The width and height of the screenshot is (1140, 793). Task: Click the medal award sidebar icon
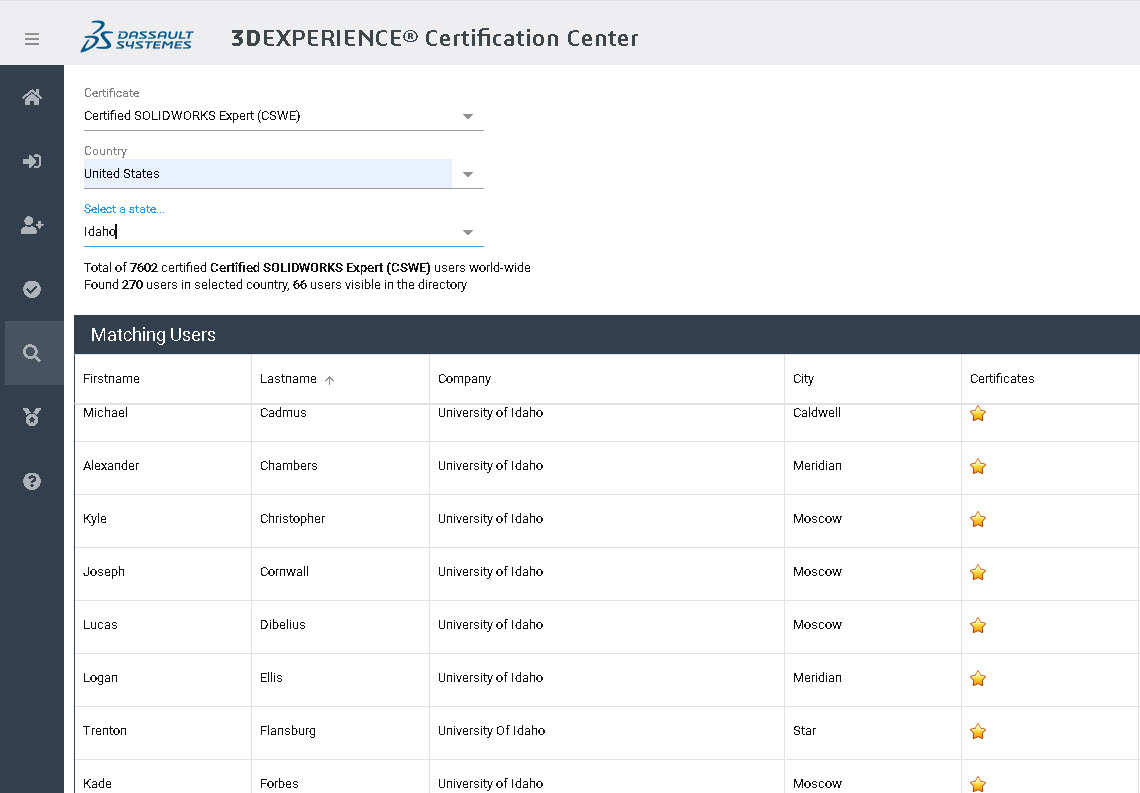32,417
